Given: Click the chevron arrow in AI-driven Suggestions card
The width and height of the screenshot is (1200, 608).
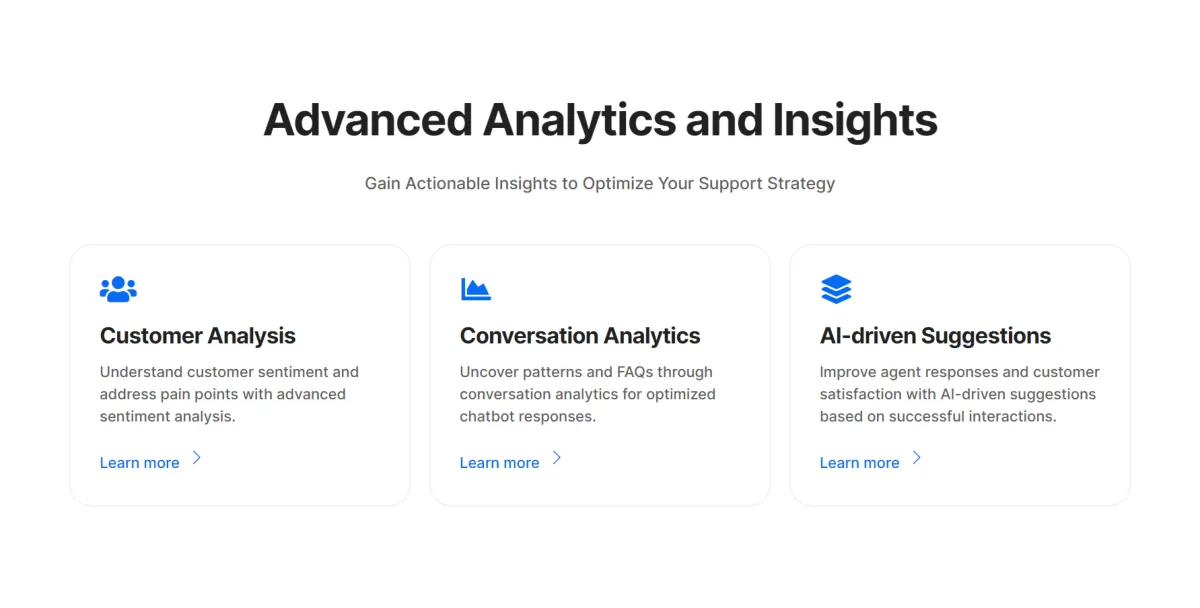Looking at the screenshot, I should tap(917, 458).
